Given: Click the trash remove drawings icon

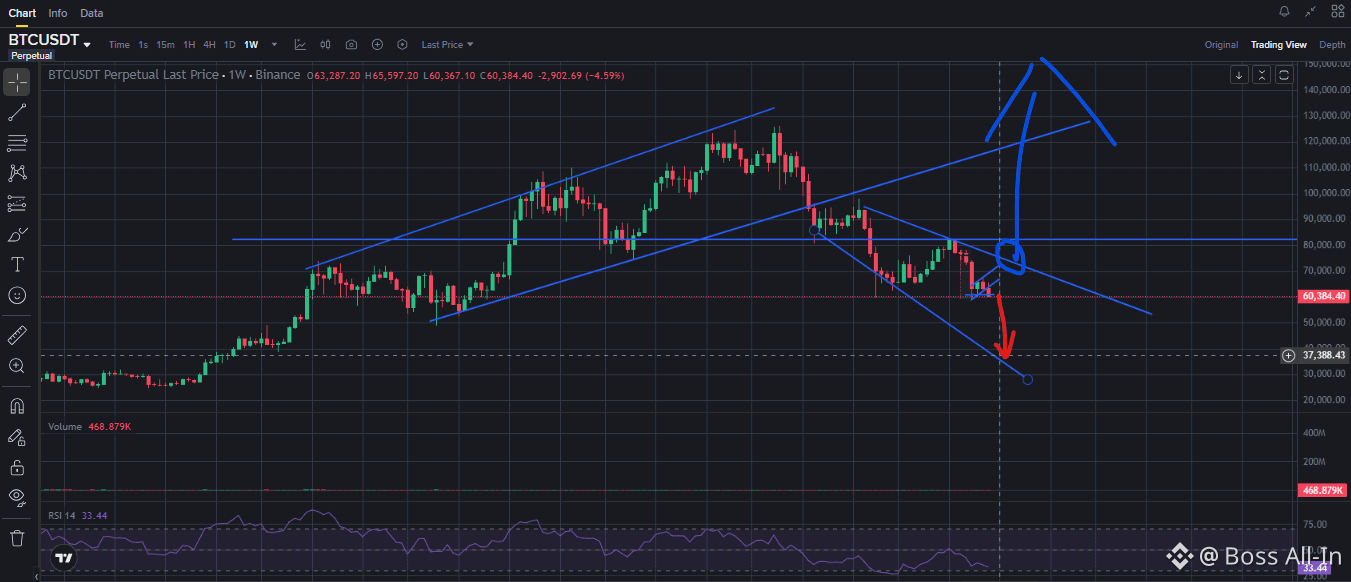Looking at the screenshot, I should [16, 538].
